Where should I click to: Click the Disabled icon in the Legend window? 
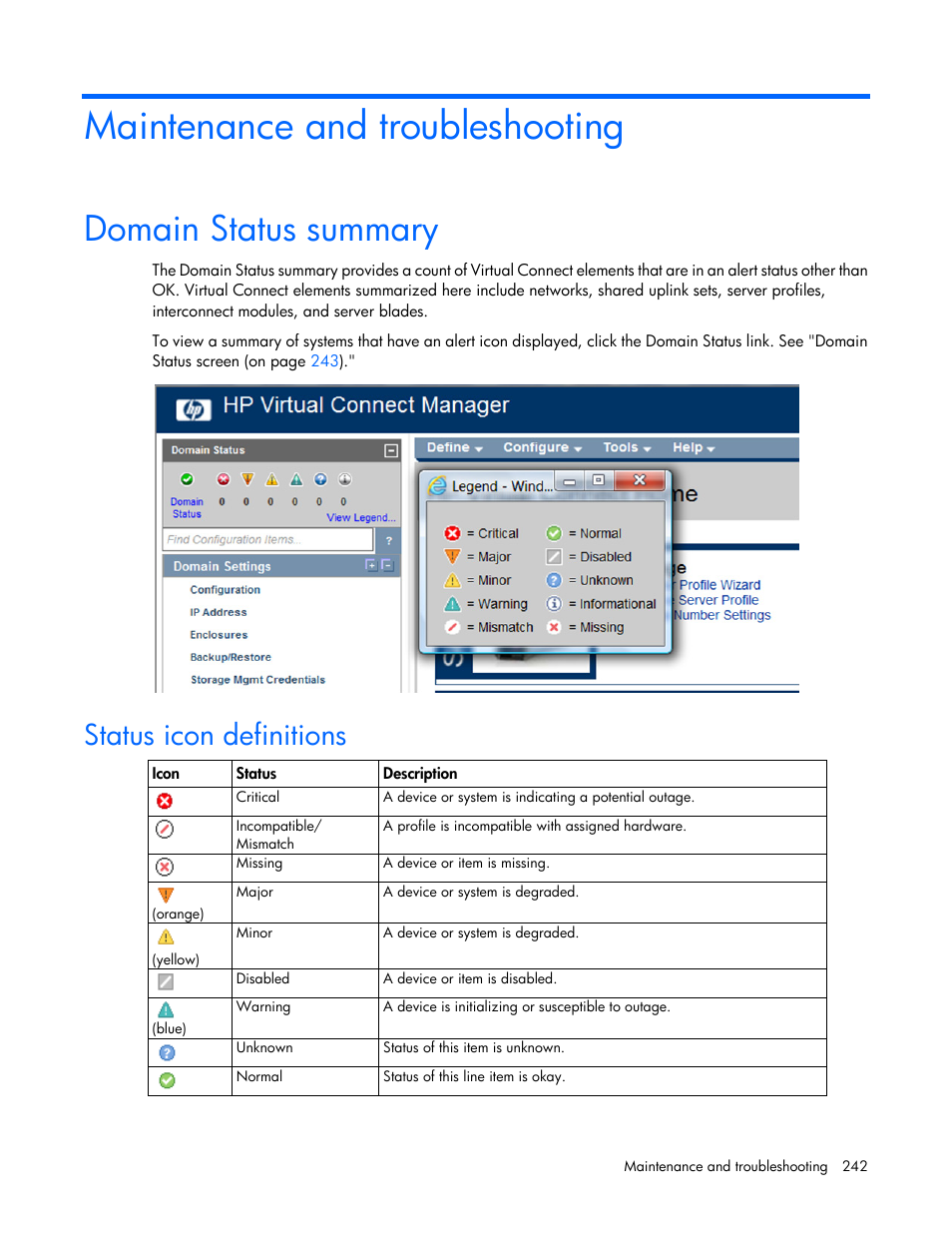coord(554,556)
